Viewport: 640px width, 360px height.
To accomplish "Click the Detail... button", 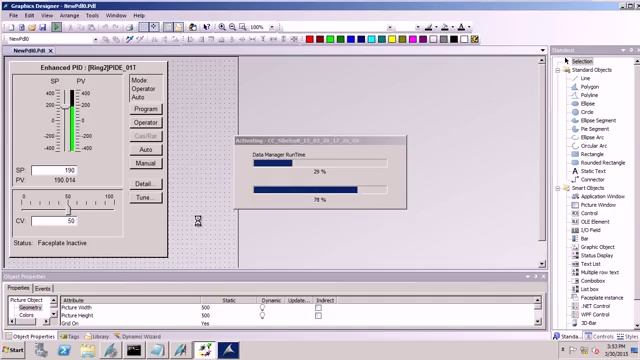I will (146, 184).
